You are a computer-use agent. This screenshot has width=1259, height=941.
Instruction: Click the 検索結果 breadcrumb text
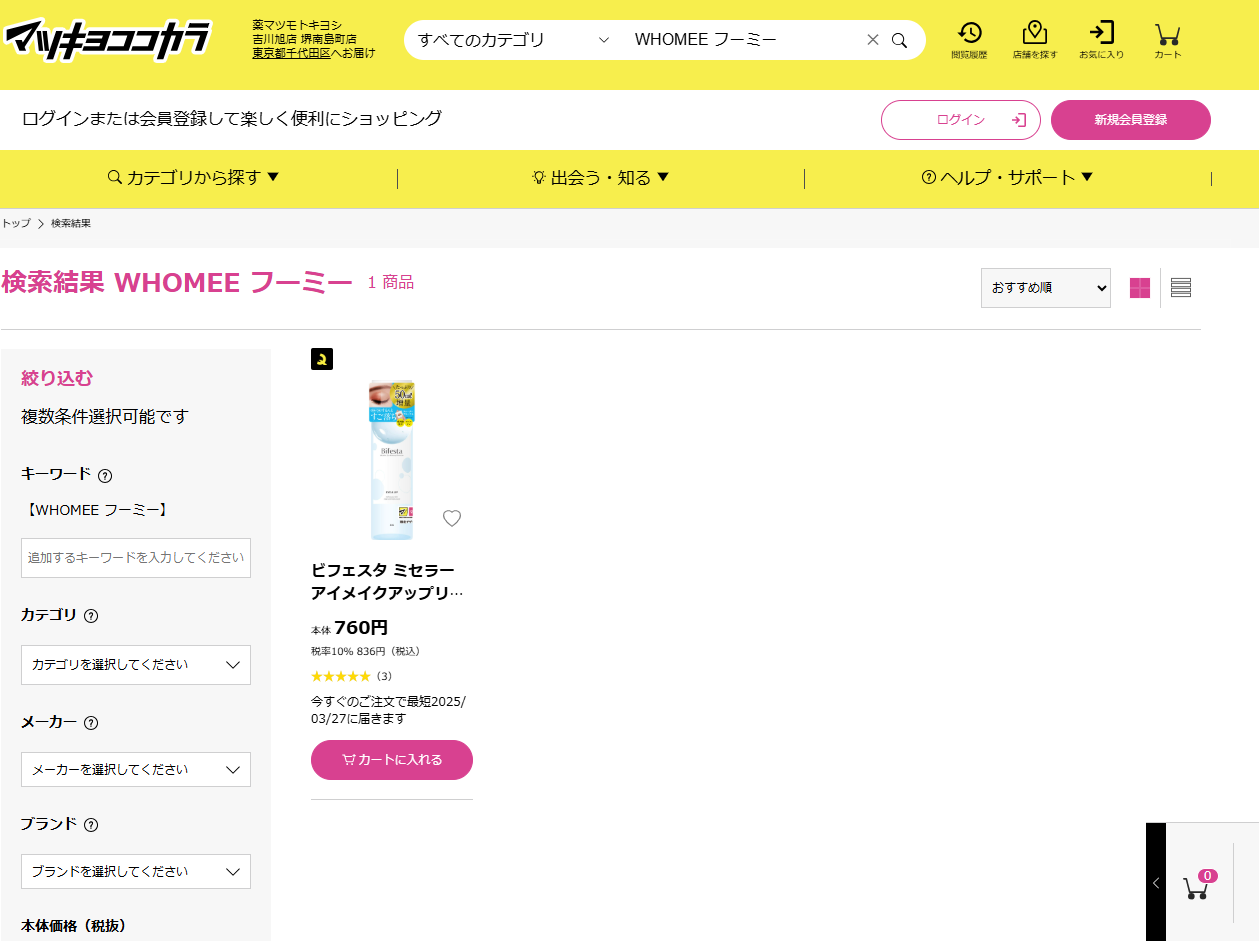71,223
